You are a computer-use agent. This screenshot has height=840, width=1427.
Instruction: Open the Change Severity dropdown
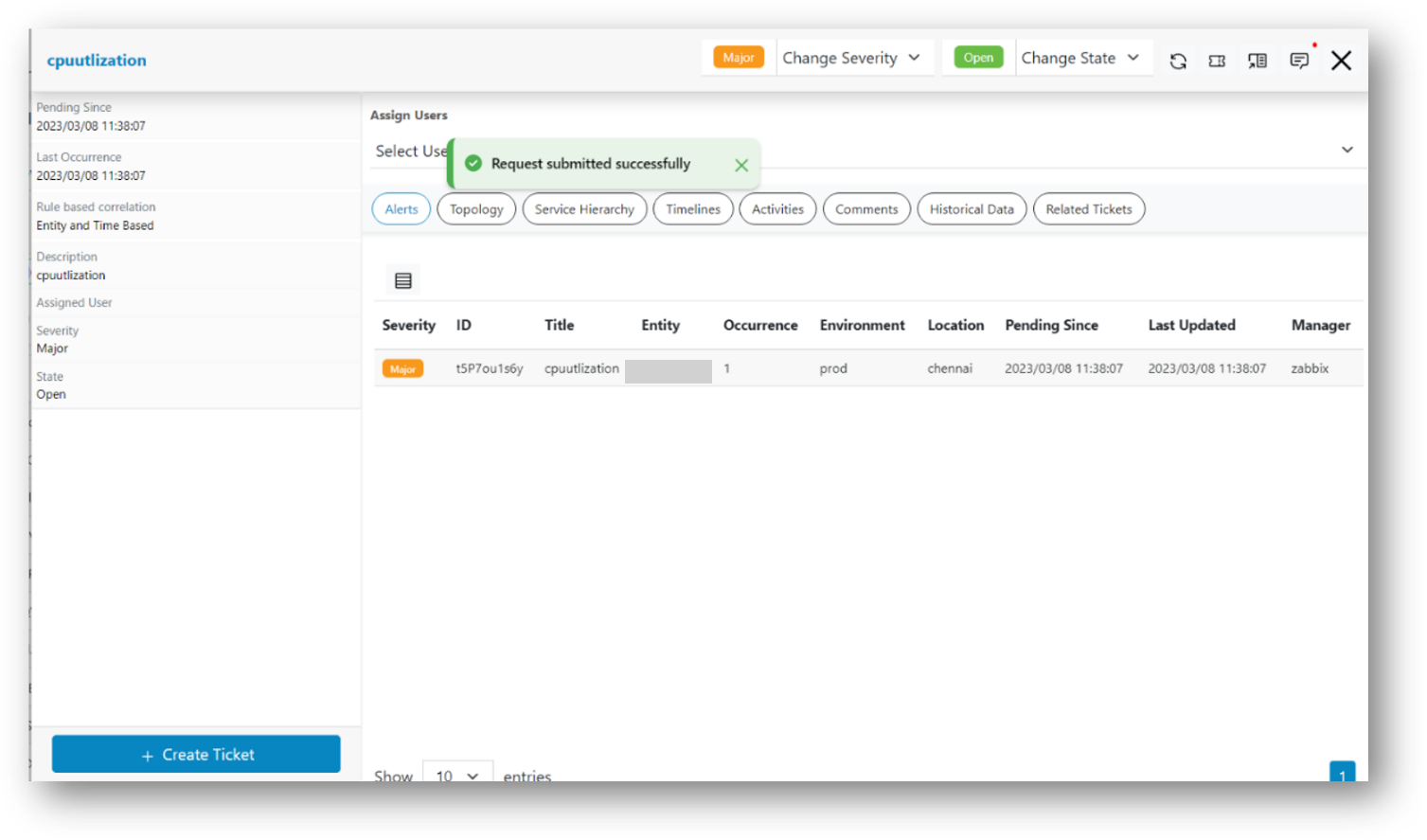coord(851,58)
